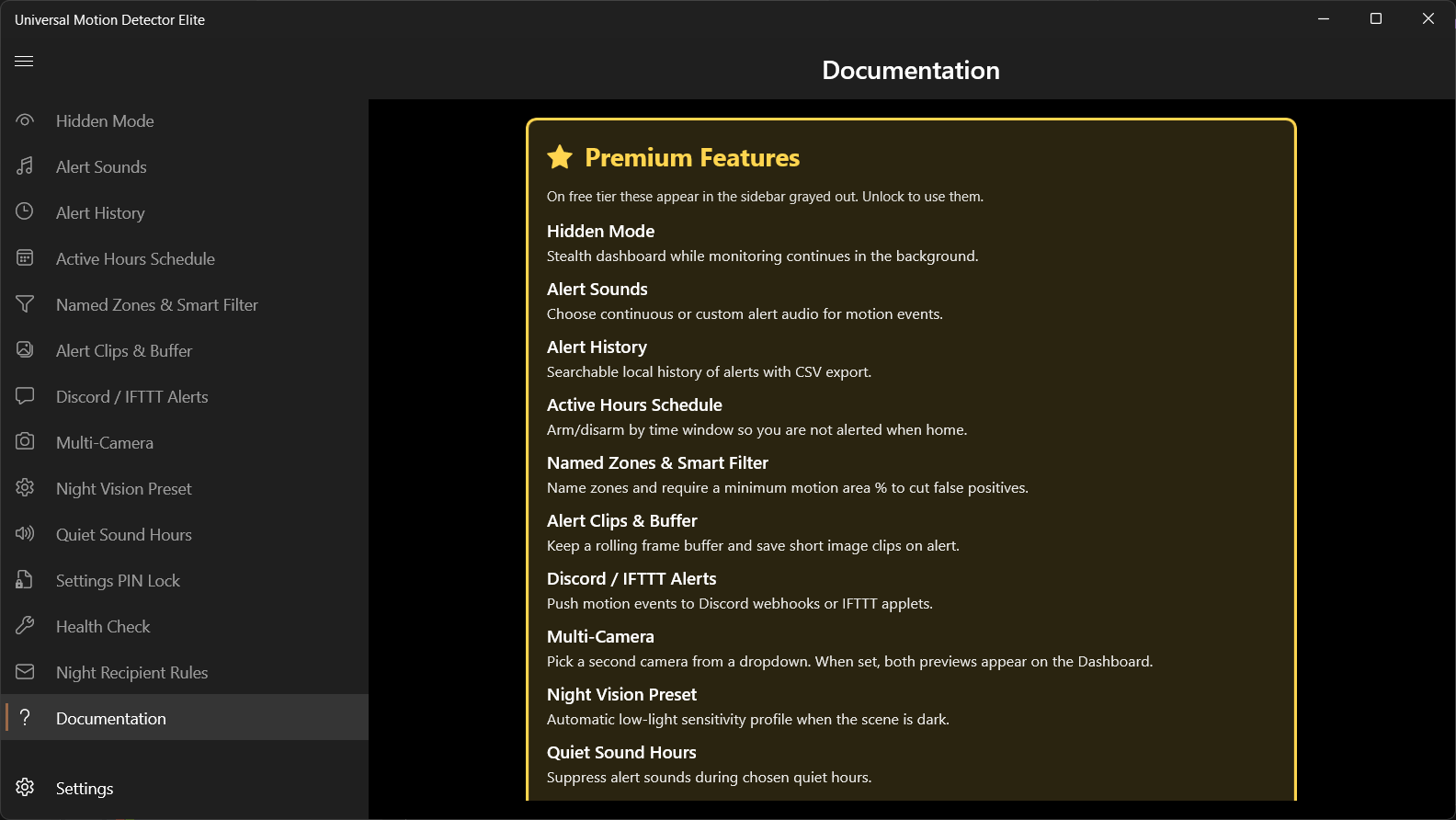This screenshot has width=1456, height=820.
Task: Click Active Hours Schedule heading in documentation
Action: tap(634, 405)
